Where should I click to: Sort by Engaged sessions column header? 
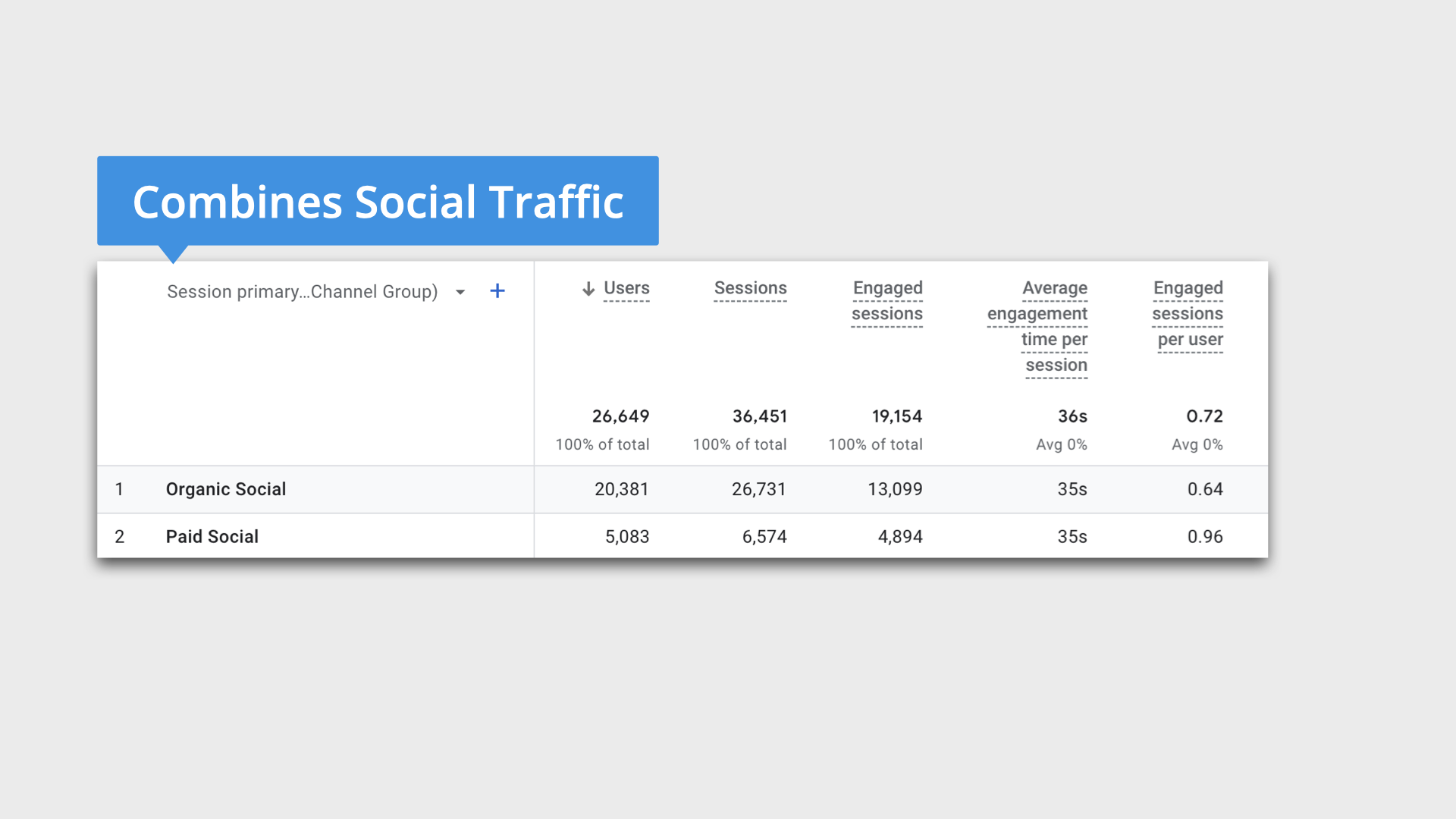(887, 301)
